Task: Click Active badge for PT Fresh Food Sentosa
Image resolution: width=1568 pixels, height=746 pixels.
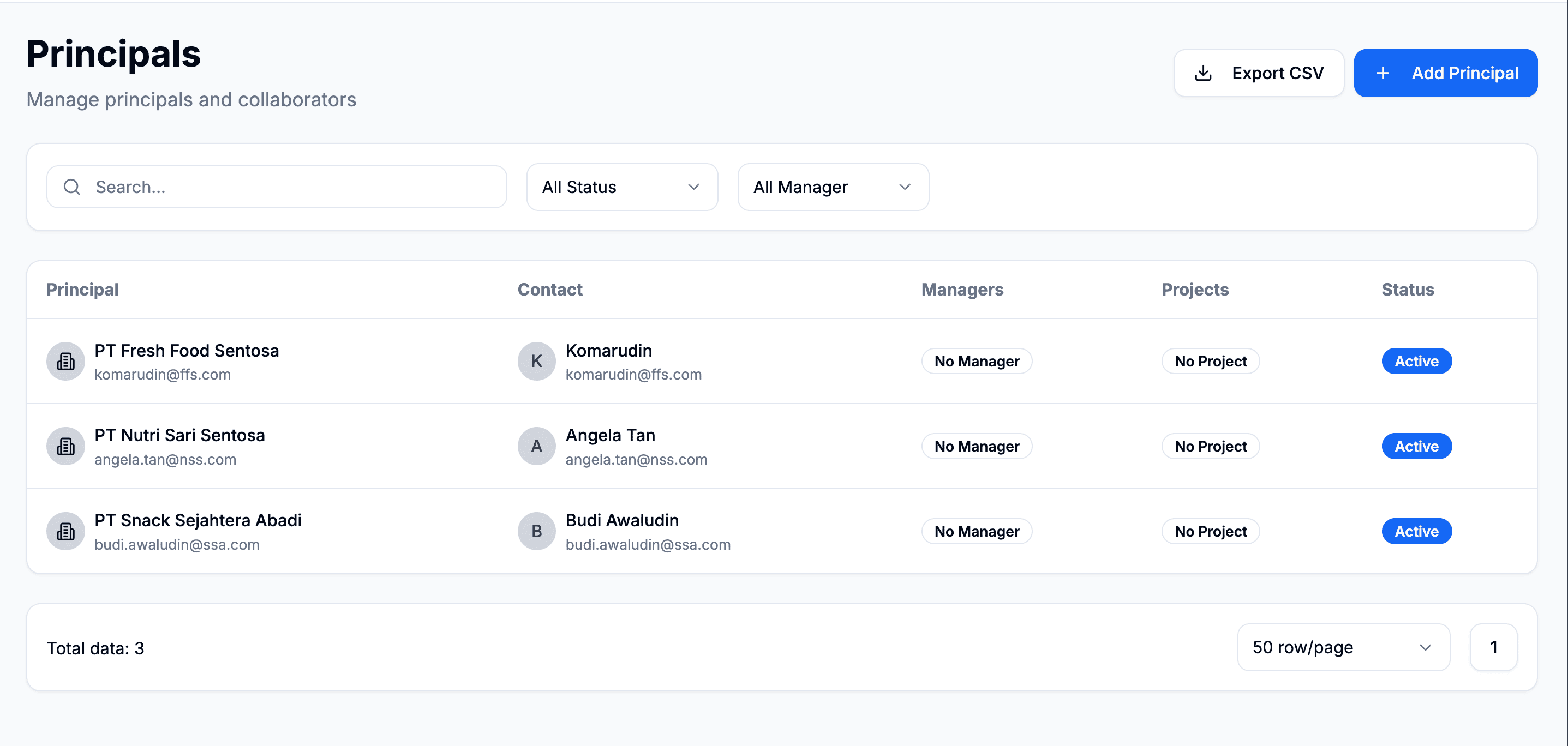Action: tap(1416, 362)
